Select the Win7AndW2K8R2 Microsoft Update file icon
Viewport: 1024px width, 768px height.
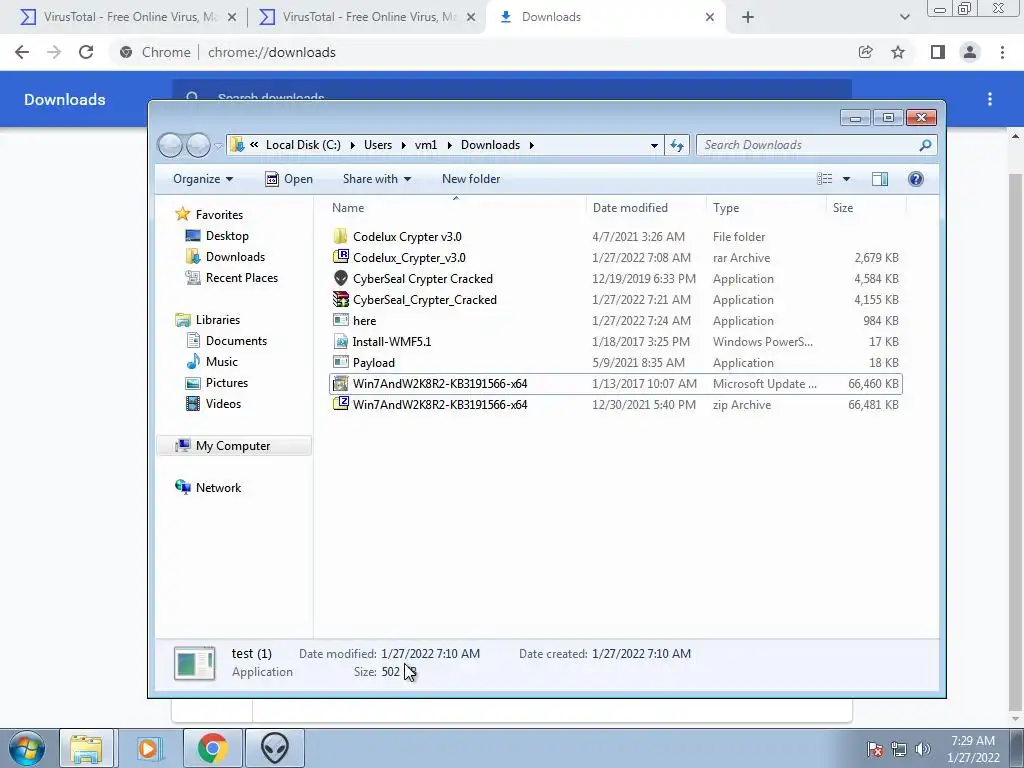tap(340, 383)
